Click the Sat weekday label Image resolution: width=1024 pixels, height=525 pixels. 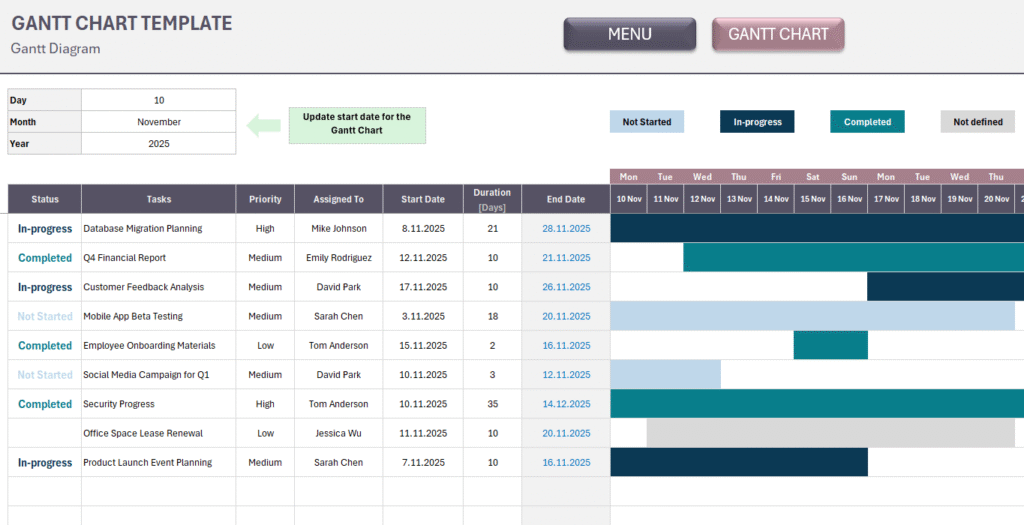click(x=812, y=177)
